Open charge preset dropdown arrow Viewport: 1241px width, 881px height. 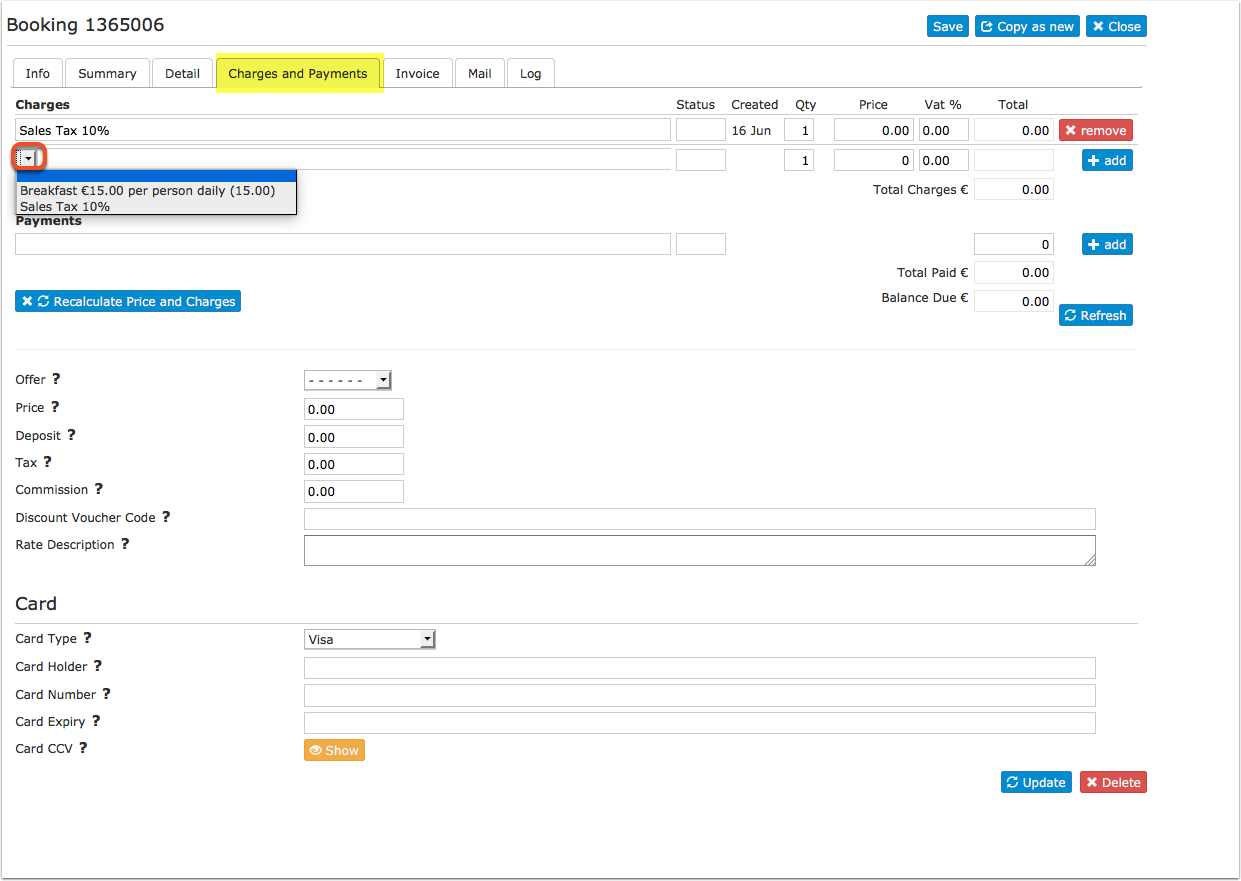[x=28, y=158]
